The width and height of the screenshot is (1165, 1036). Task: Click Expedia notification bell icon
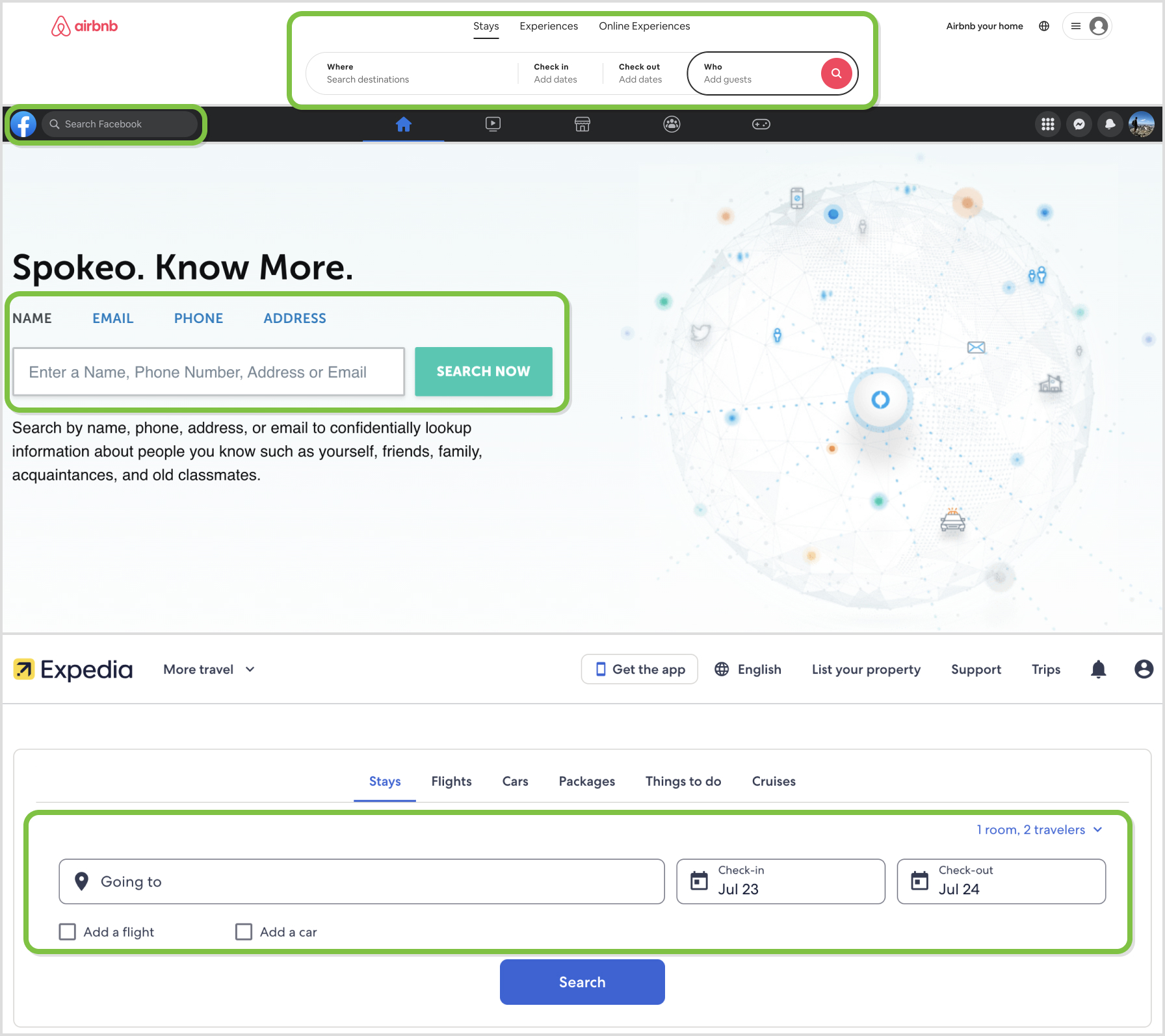coord(1098,669)
